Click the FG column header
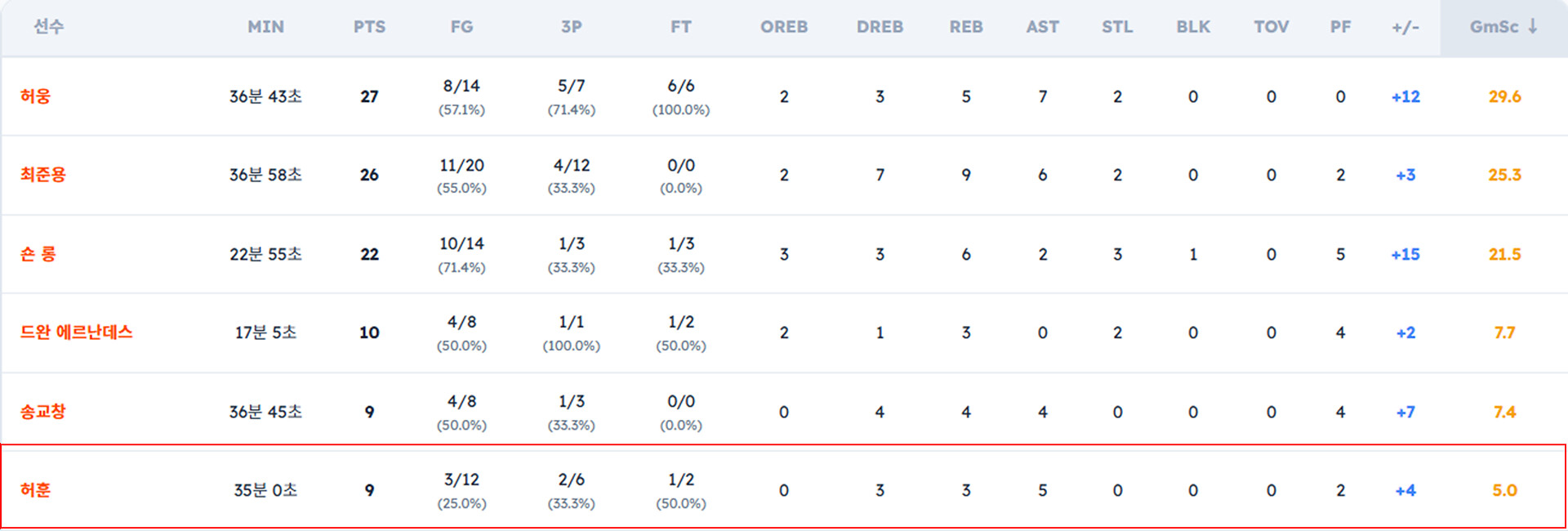 [461, 27]
